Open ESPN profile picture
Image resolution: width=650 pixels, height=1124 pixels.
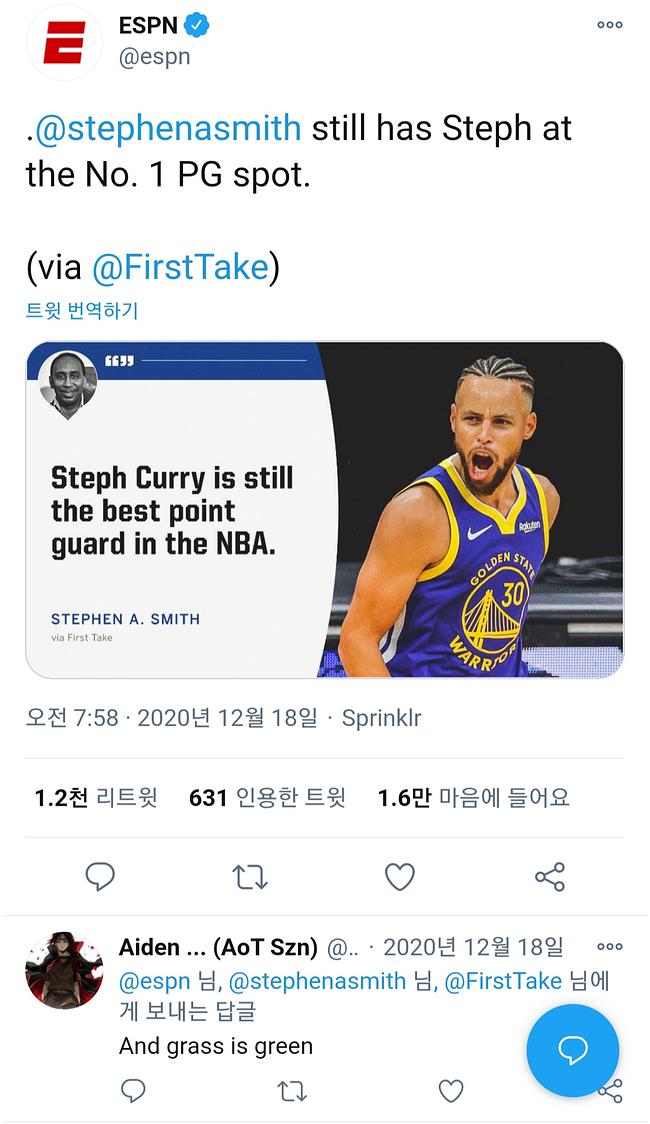tap(64, 42)
